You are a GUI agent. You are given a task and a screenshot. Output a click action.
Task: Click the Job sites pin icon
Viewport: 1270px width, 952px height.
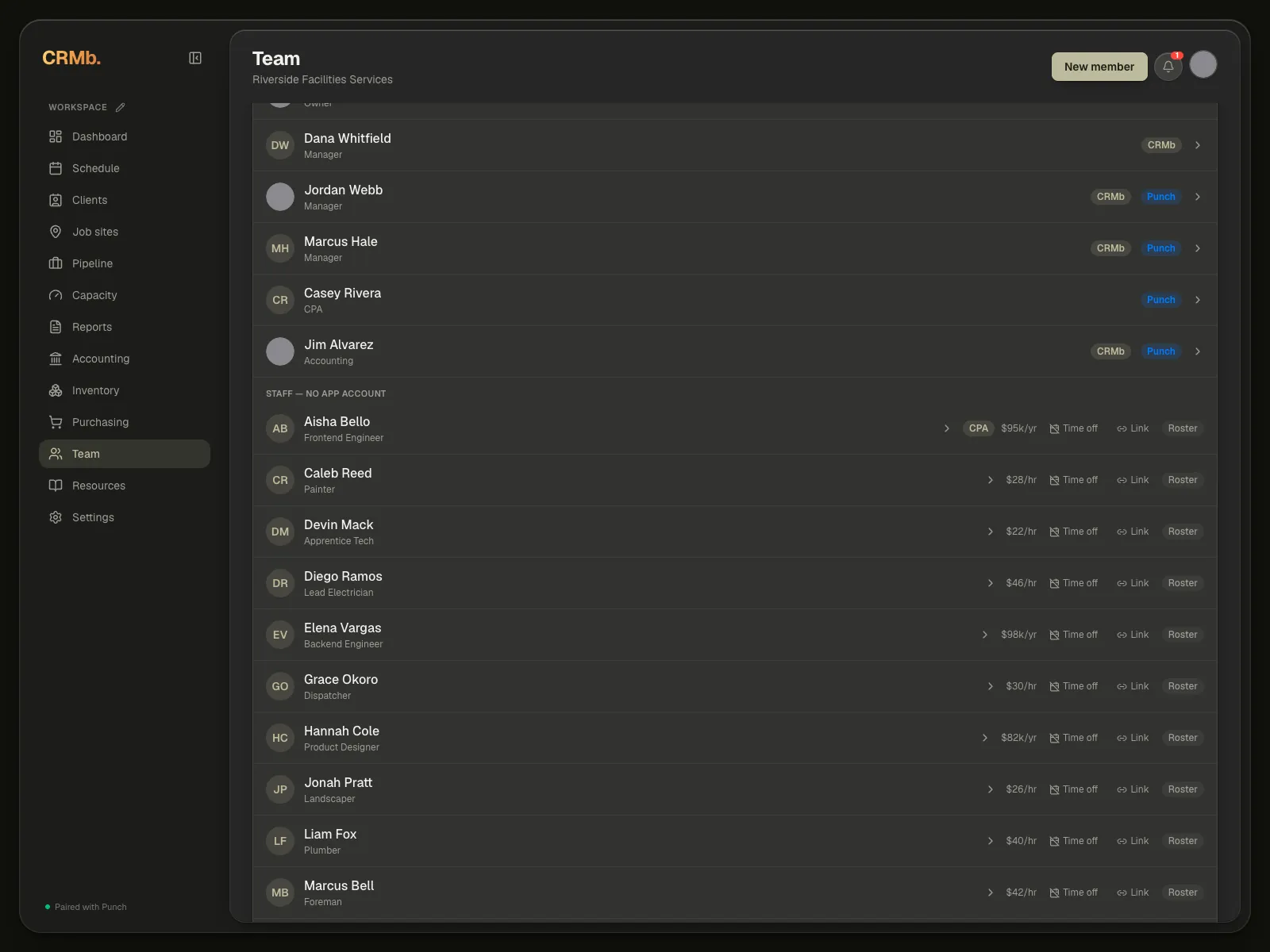click(x=56, y=232)
